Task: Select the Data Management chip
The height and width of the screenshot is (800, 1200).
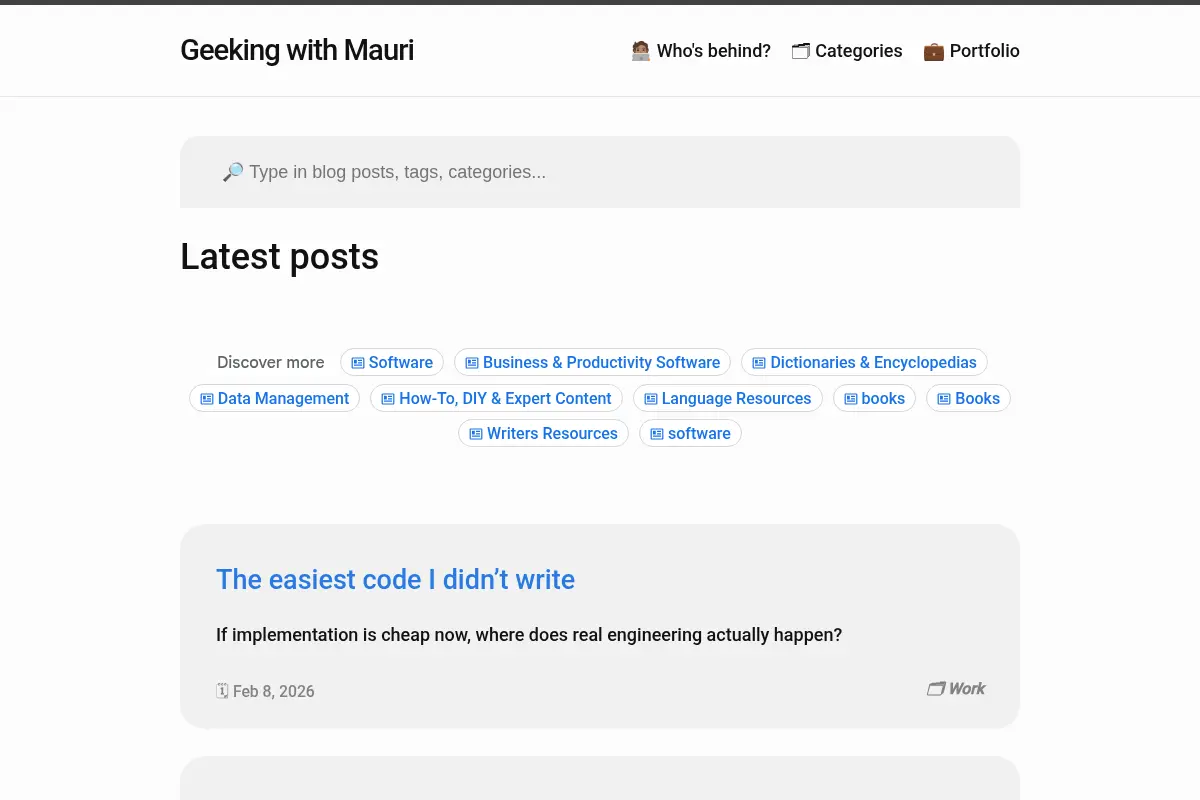Action: [x=274, y=398]
